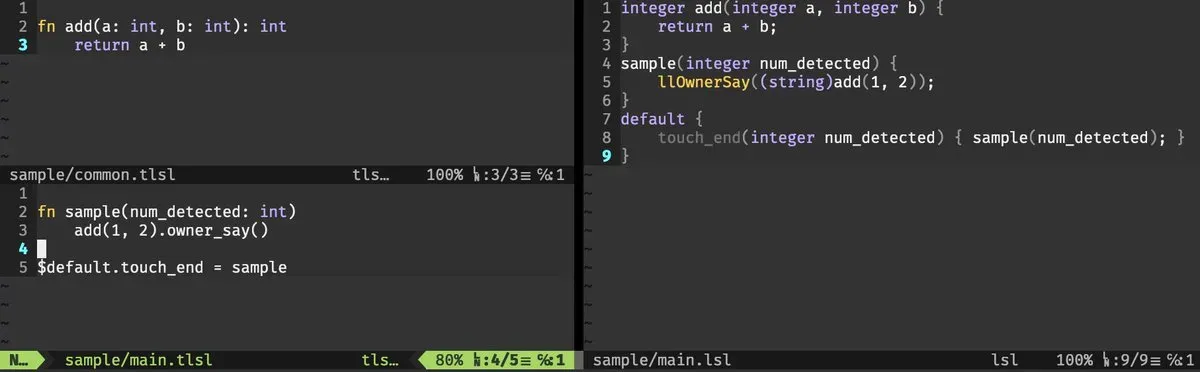
Task: Click highlighted line number 3 in common.tlsl
Action: [22, 46]
